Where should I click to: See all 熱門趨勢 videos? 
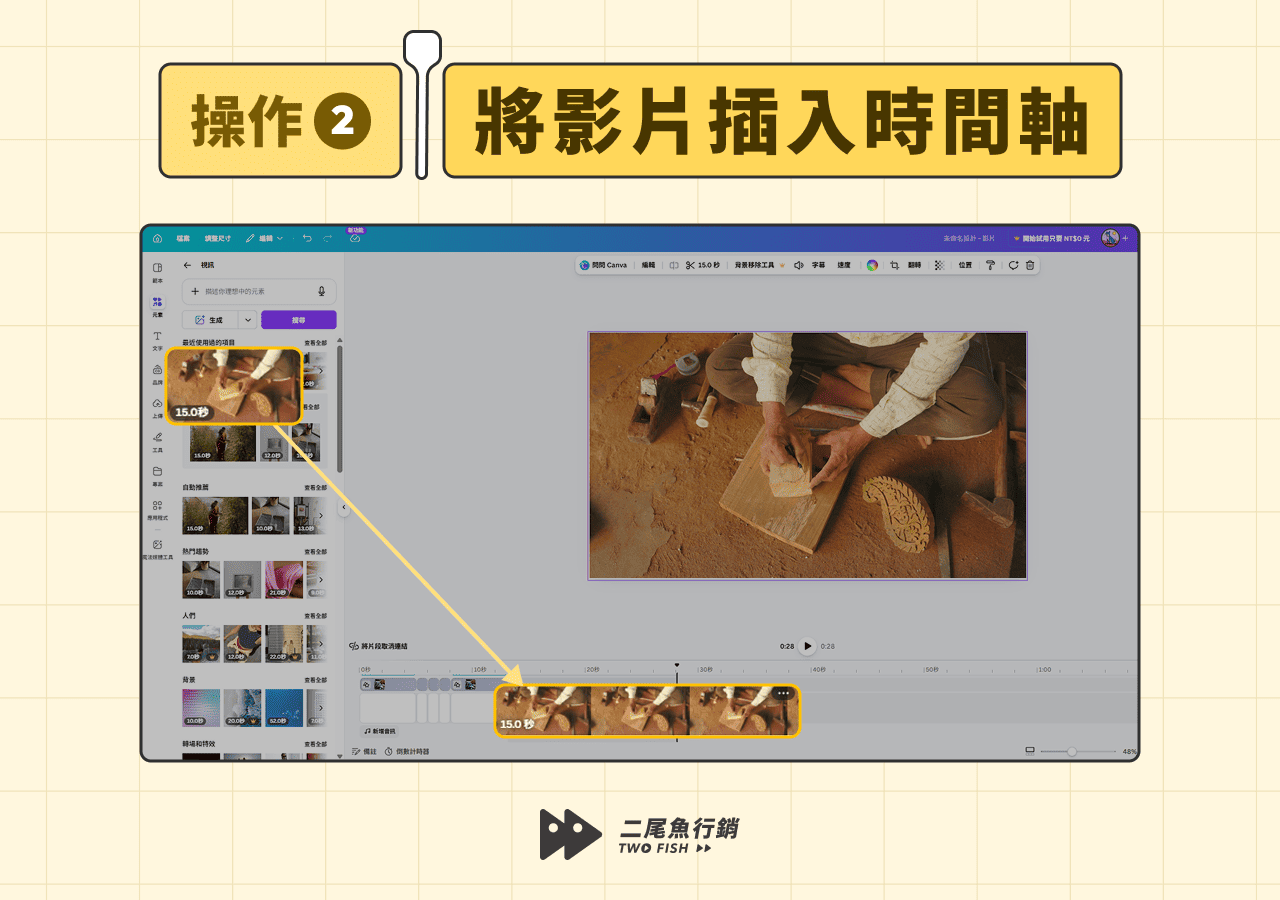316,552
